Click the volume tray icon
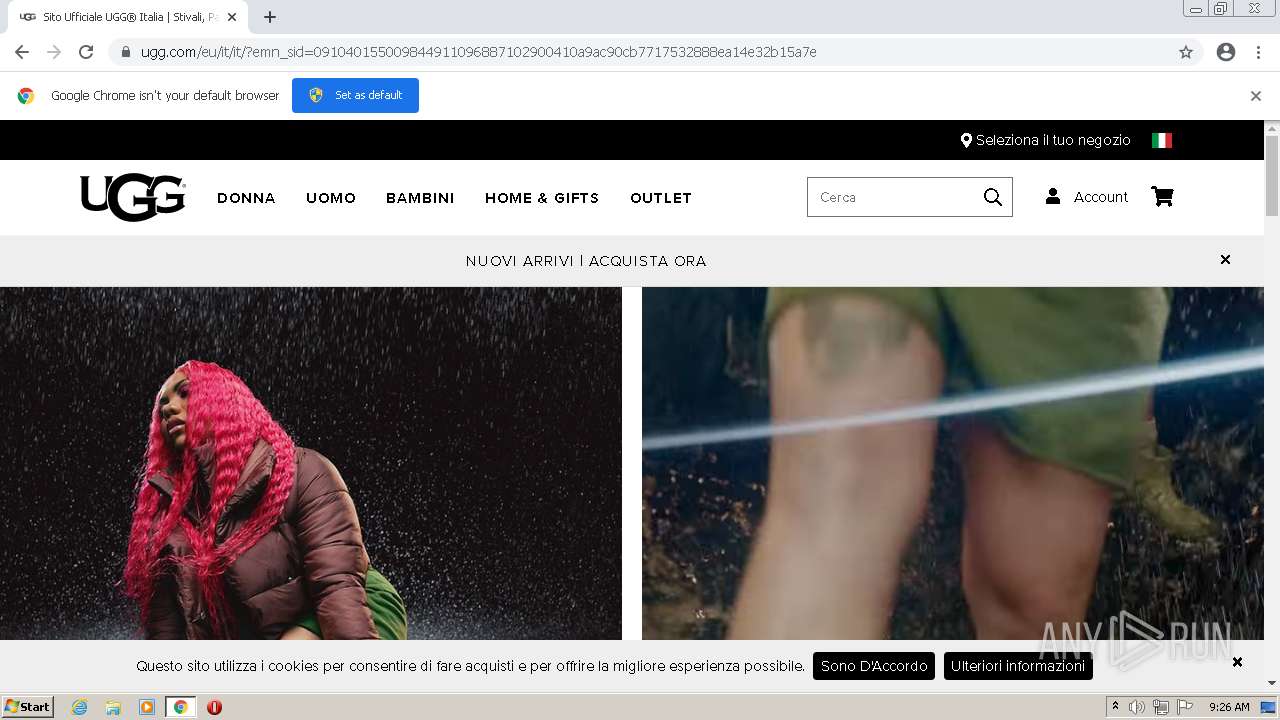Image resolution: width=1280 pixels, height=720 pixels. tap(1137, 707)
